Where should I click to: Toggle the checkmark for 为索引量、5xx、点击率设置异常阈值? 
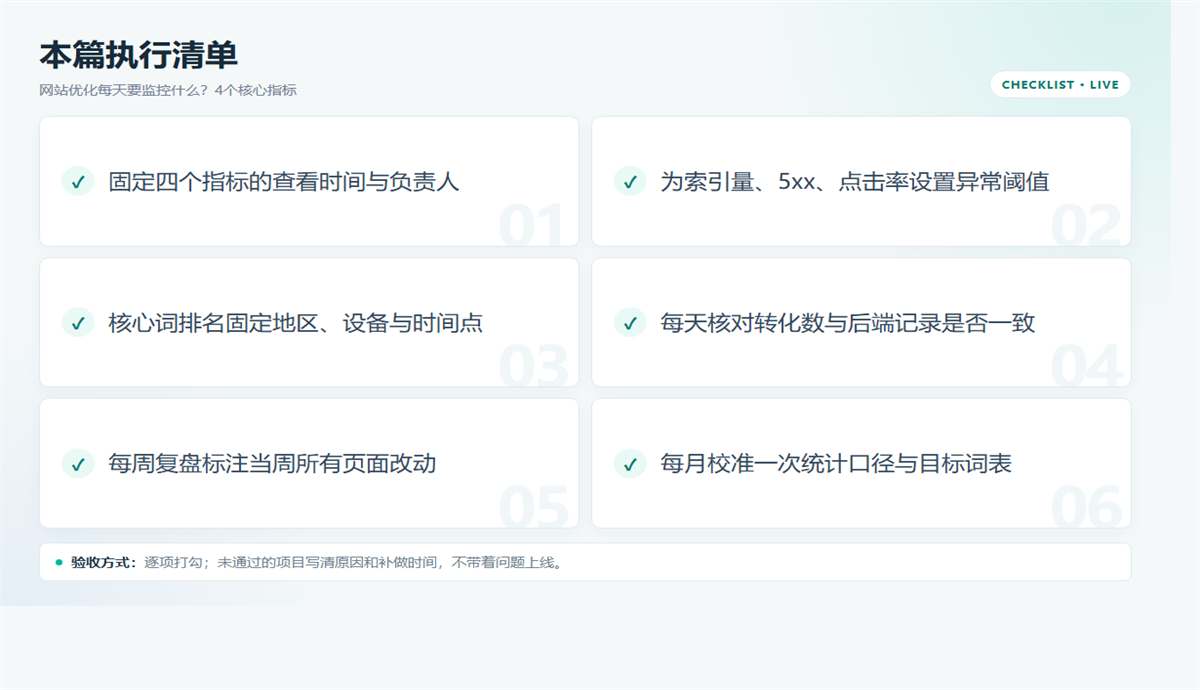pyautogui.click(x=630, y=182)
